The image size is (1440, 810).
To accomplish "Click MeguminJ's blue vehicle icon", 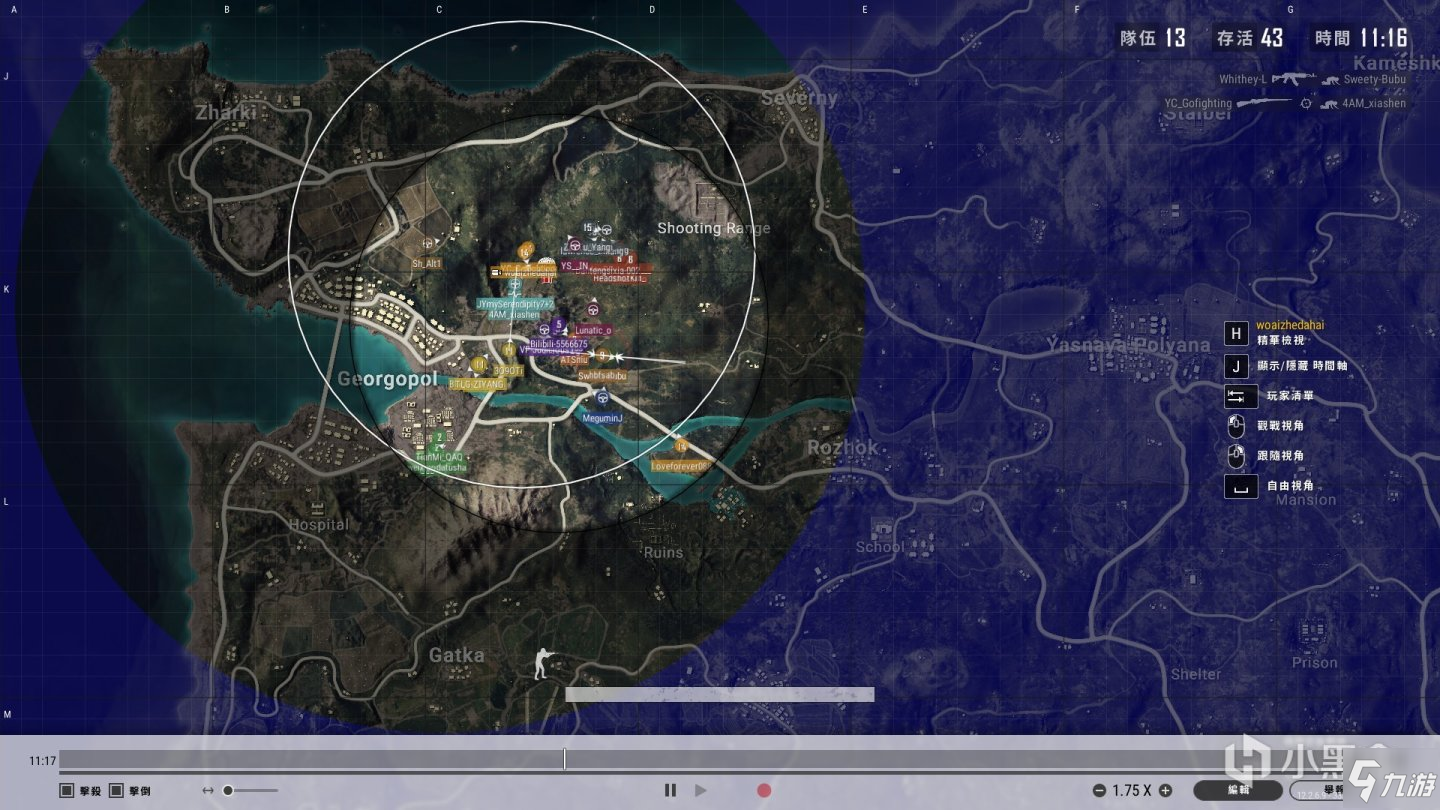I will tap(602, 397).
